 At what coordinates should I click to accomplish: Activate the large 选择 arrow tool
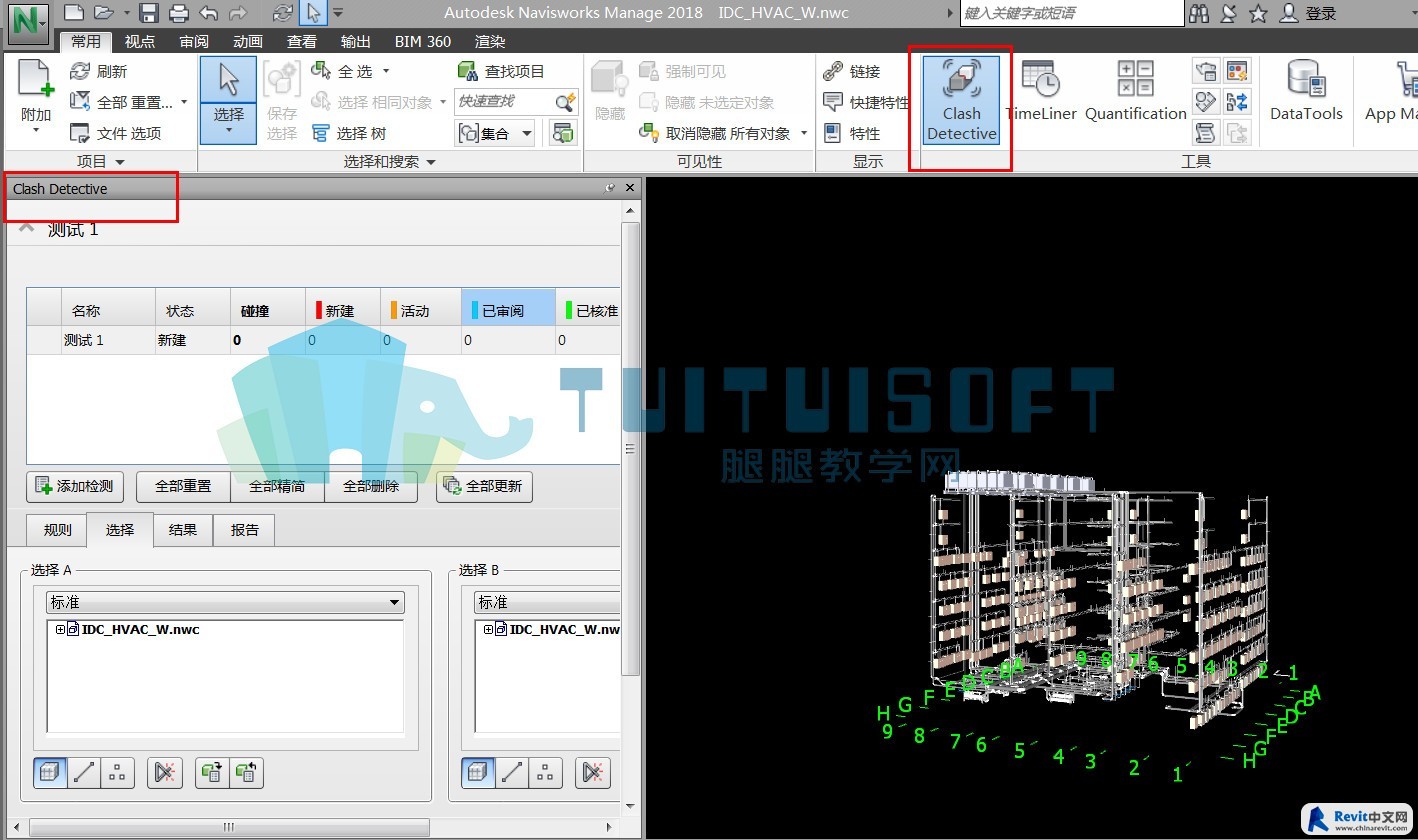coord(228,80)
